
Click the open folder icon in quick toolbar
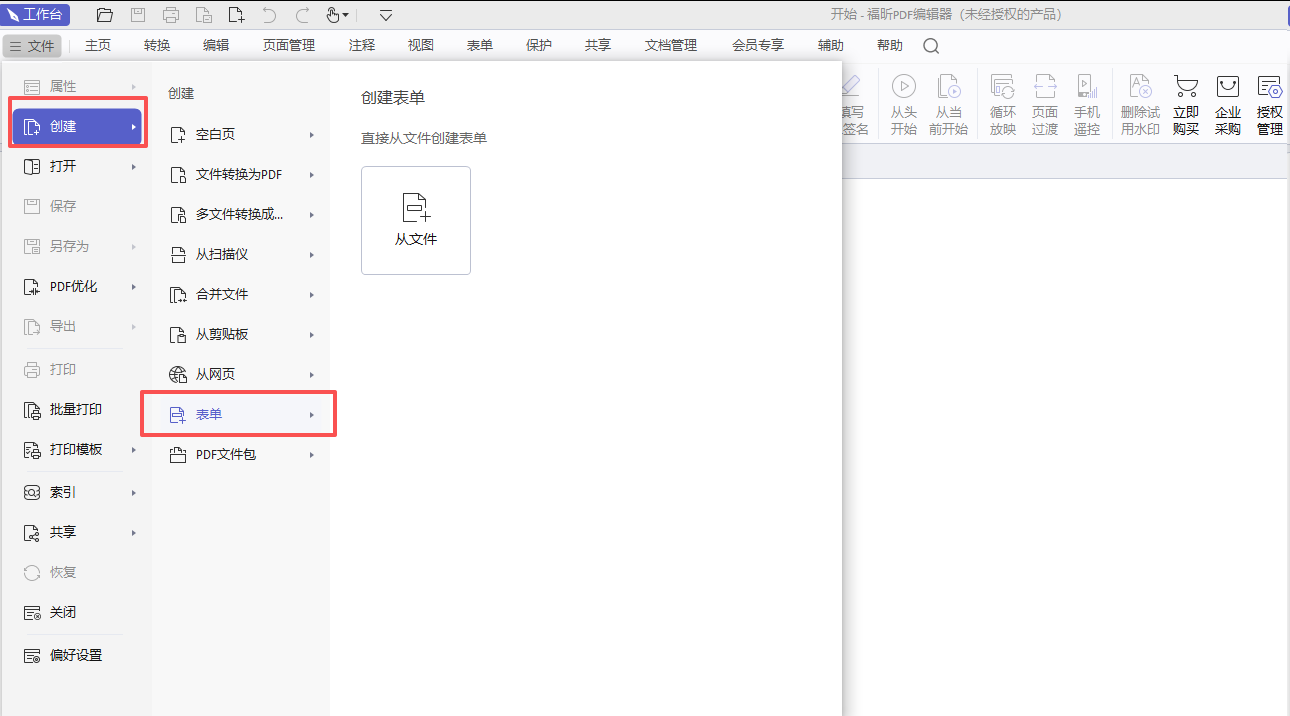105,15
